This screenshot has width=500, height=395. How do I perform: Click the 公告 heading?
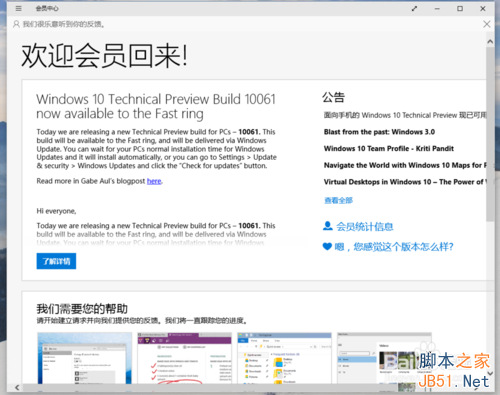pos(333,97)
